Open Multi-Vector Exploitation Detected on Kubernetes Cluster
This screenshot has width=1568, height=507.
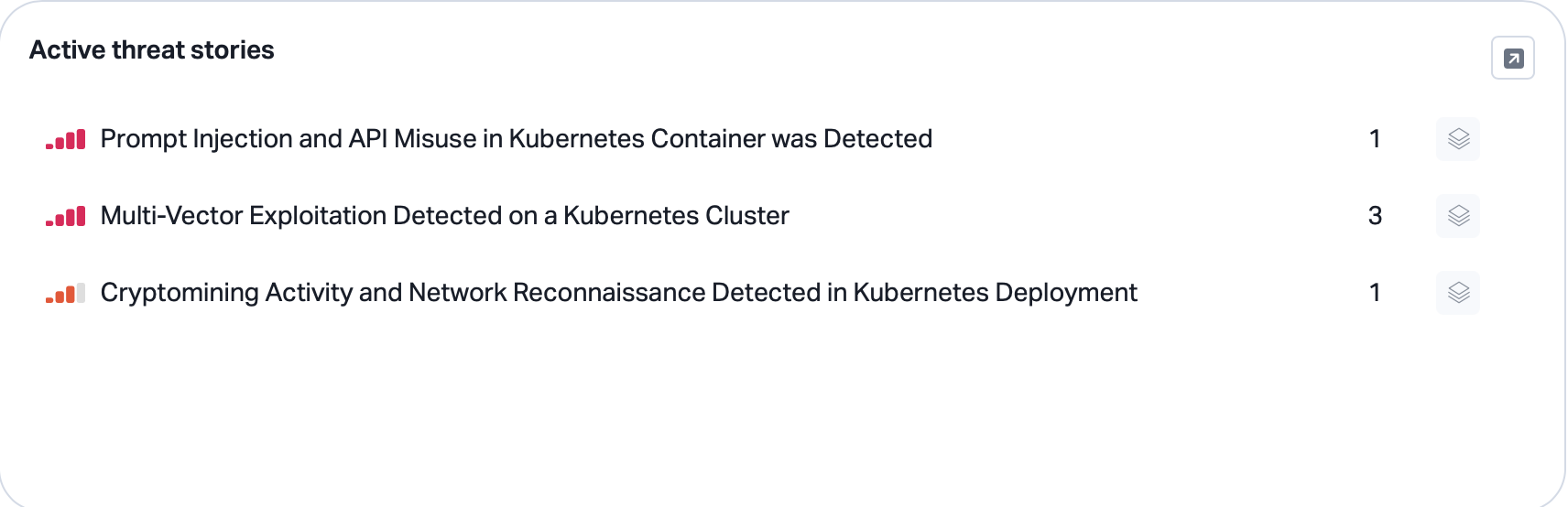(x=445, y=216)
